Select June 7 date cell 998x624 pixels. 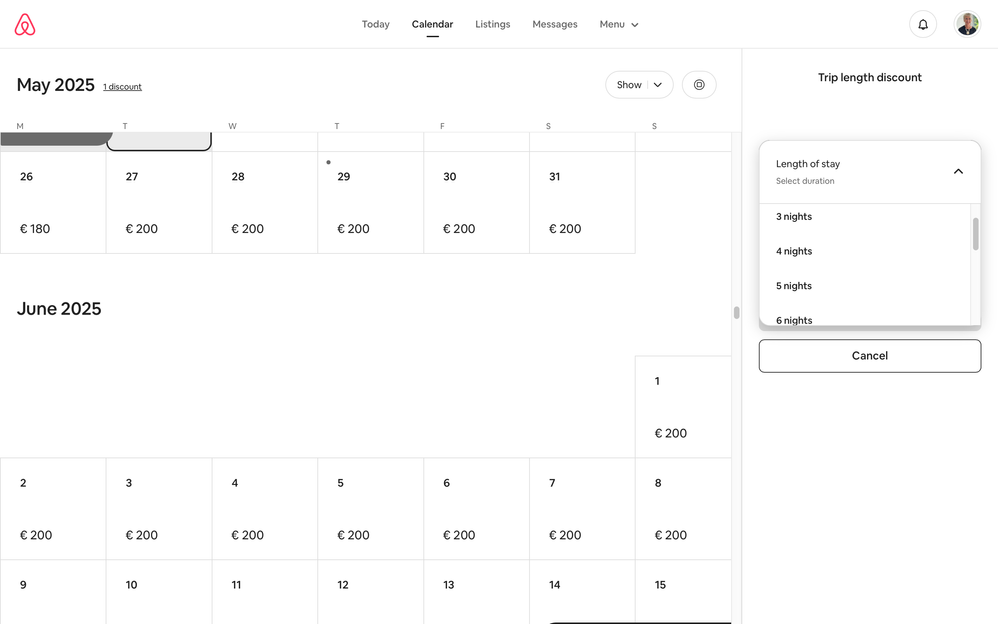click(x=582, y=509)
